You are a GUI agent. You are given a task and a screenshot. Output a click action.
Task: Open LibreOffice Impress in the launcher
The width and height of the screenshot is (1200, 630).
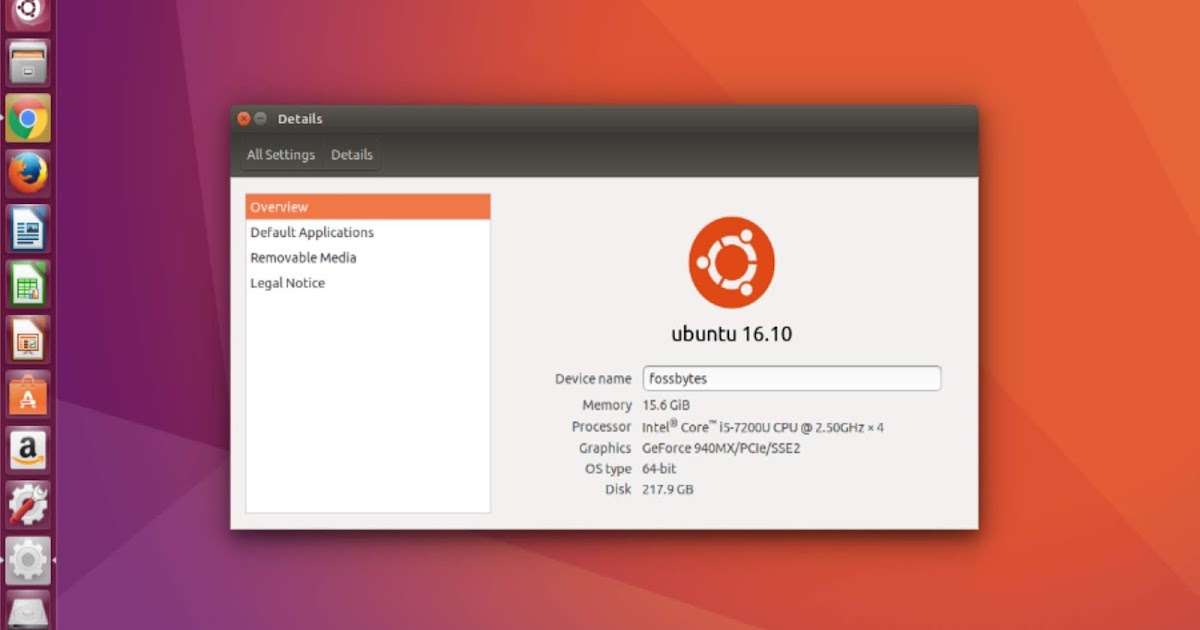pyautogui.click(x=28, y=340)
